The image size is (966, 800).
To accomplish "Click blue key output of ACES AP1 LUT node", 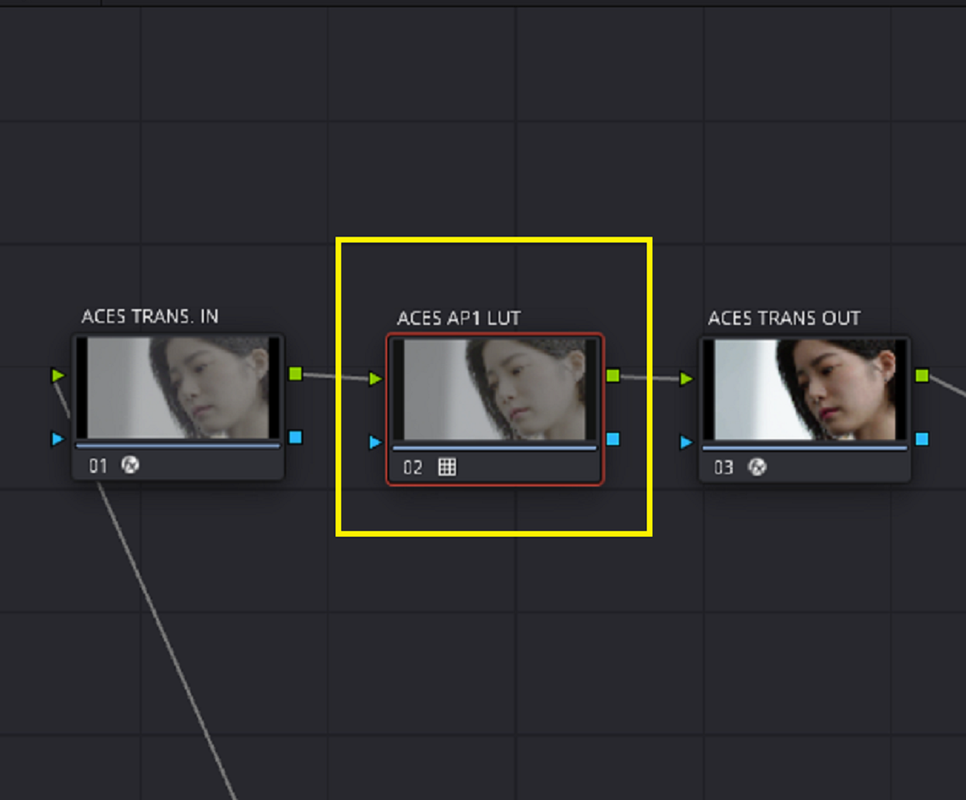I will pos(613,439).
